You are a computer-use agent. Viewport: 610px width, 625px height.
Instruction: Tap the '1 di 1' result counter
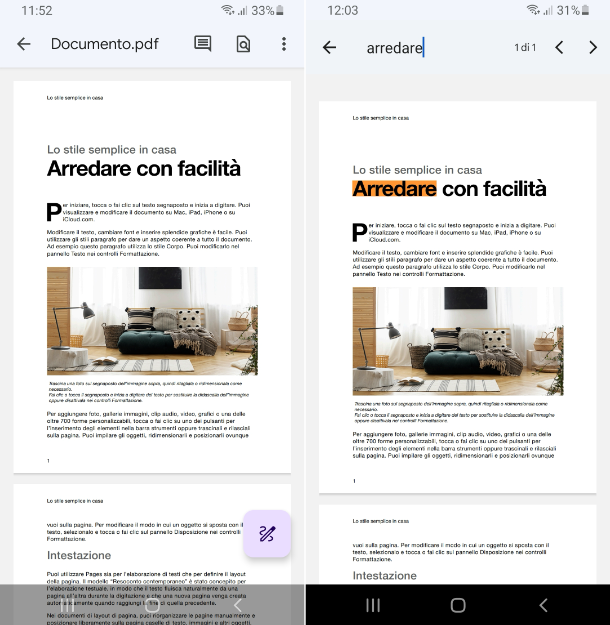pos(525,47)
